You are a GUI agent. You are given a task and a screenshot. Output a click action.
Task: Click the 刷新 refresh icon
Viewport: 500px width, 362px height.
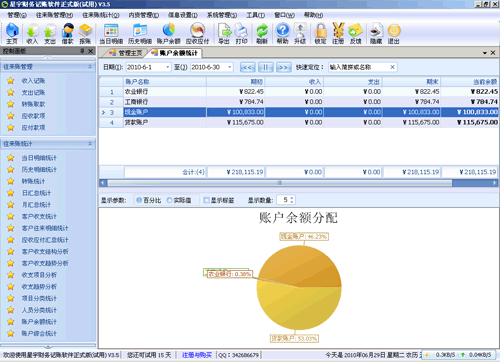pyautogui.click(x=262, y=33)
